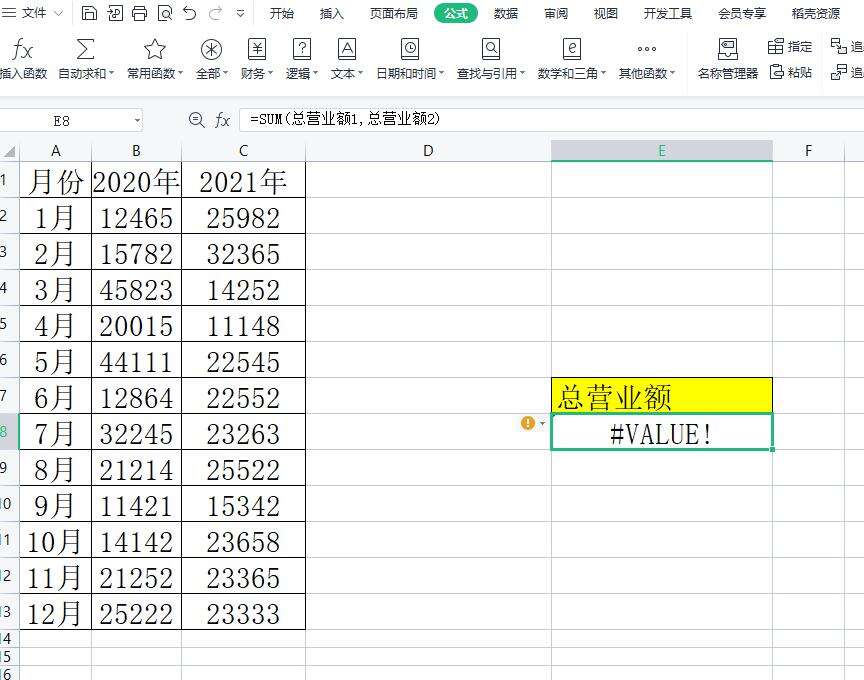Click the 粘贴 names button
Screen dimensions: 864x680
click(x=790, y=72)
